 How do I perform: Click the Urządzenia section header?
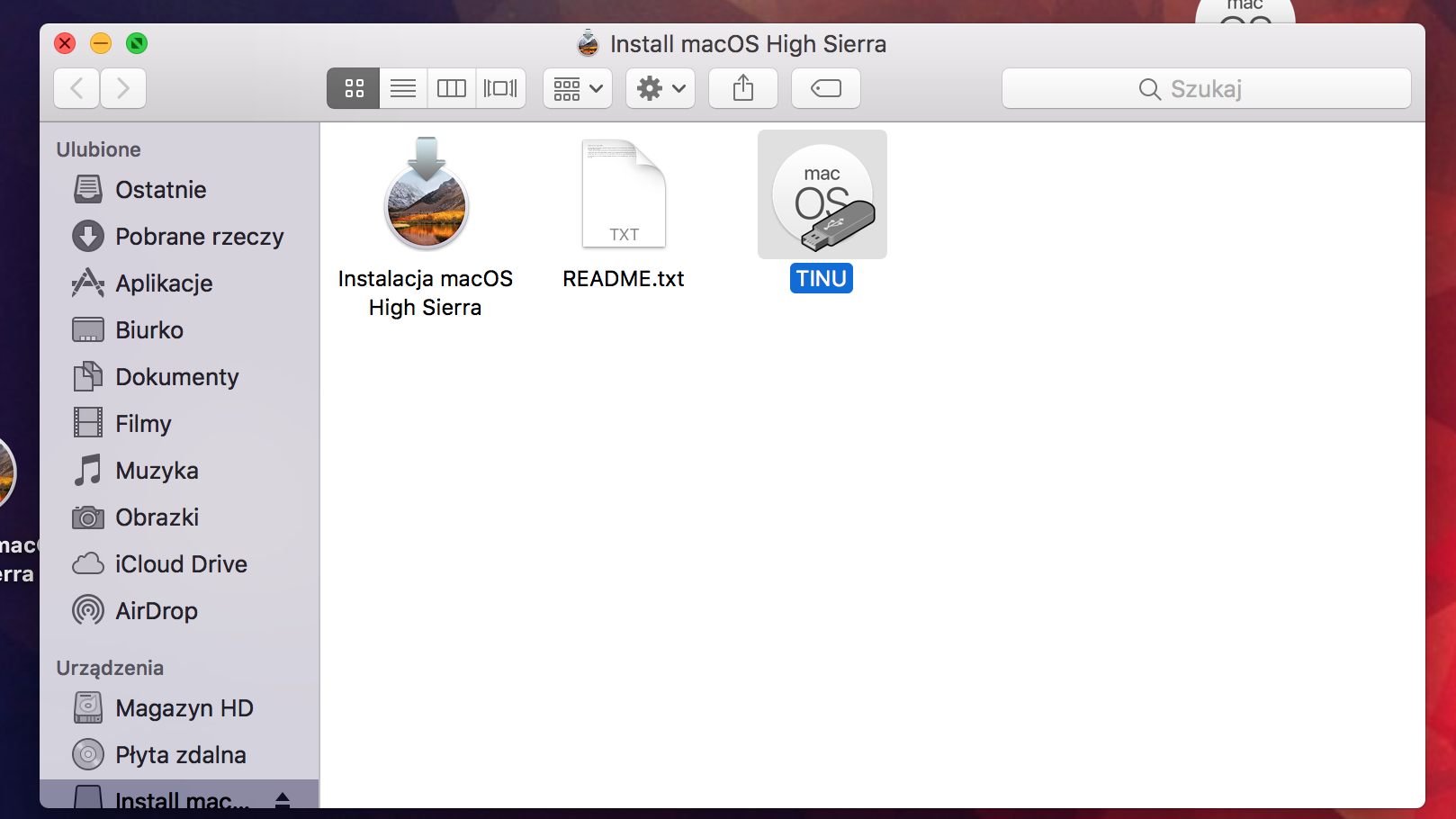coord(110,668)
